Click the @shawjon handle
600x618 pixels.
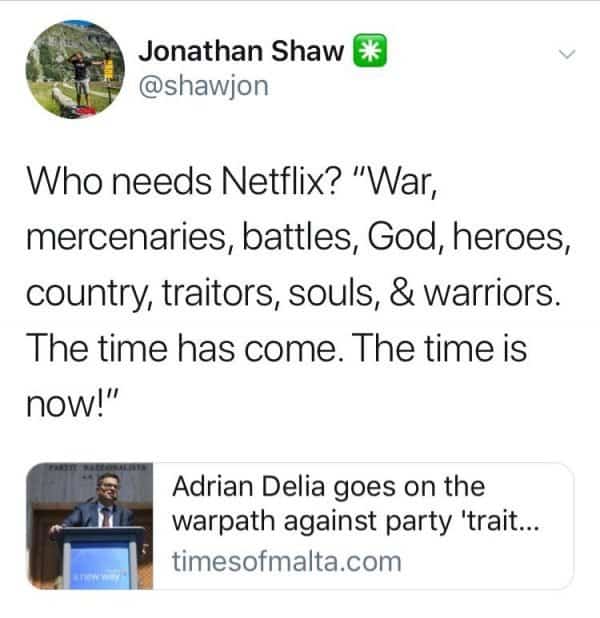203,86
